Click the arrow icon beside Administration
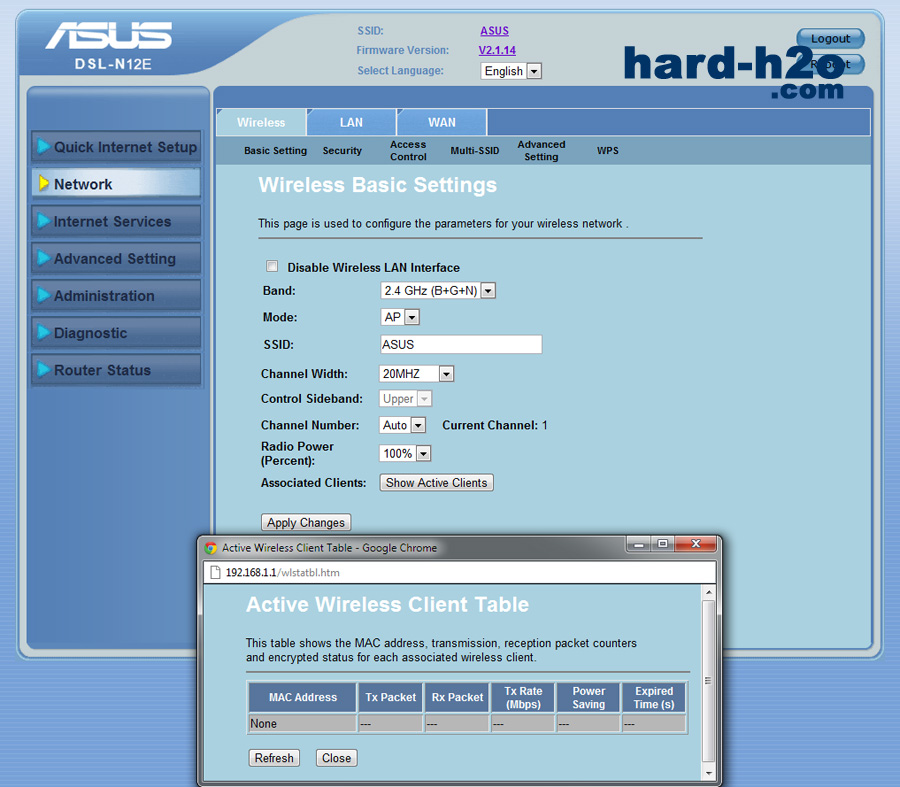Viewport: 900px width, 787px height. click(43, 296)
